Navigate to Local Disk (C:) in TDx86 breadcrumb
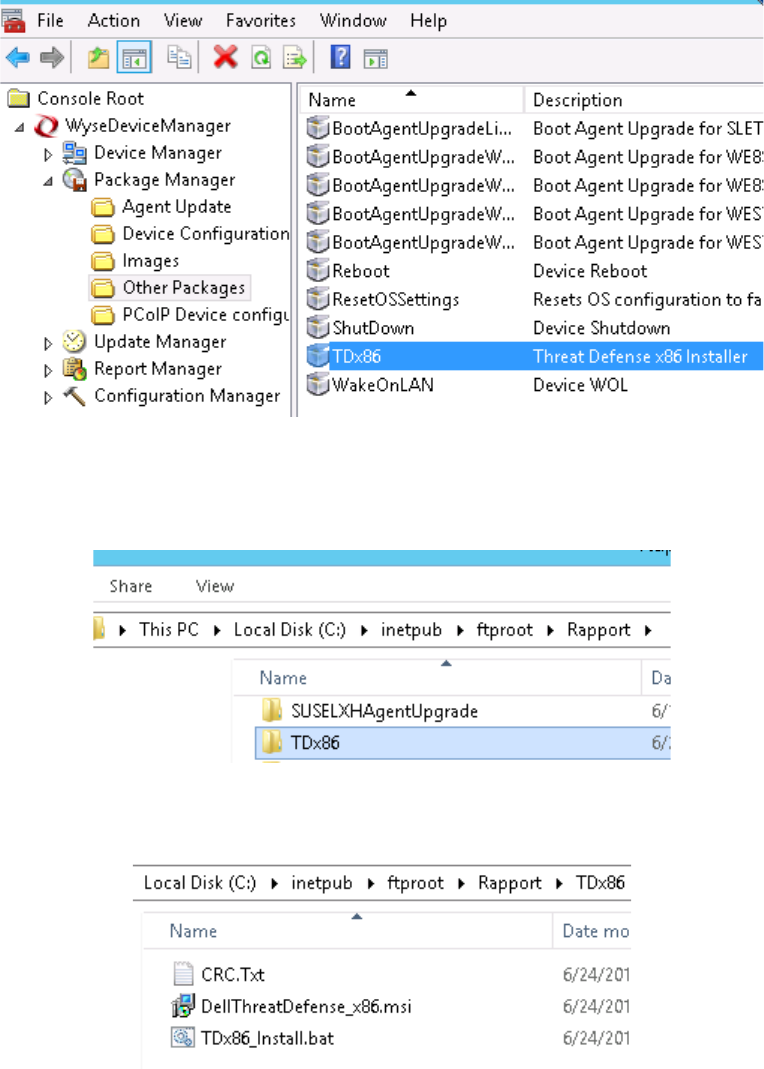This screenshot has width=764, height=1069. [200, 883]
